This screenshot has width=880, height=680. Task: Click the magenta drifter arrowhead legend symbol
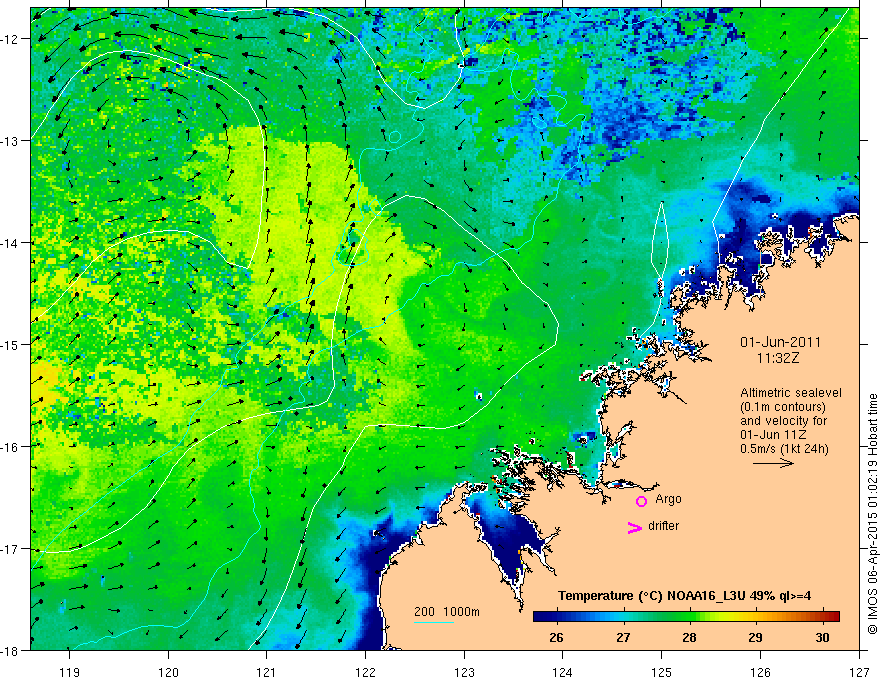(x=634, y=527)
